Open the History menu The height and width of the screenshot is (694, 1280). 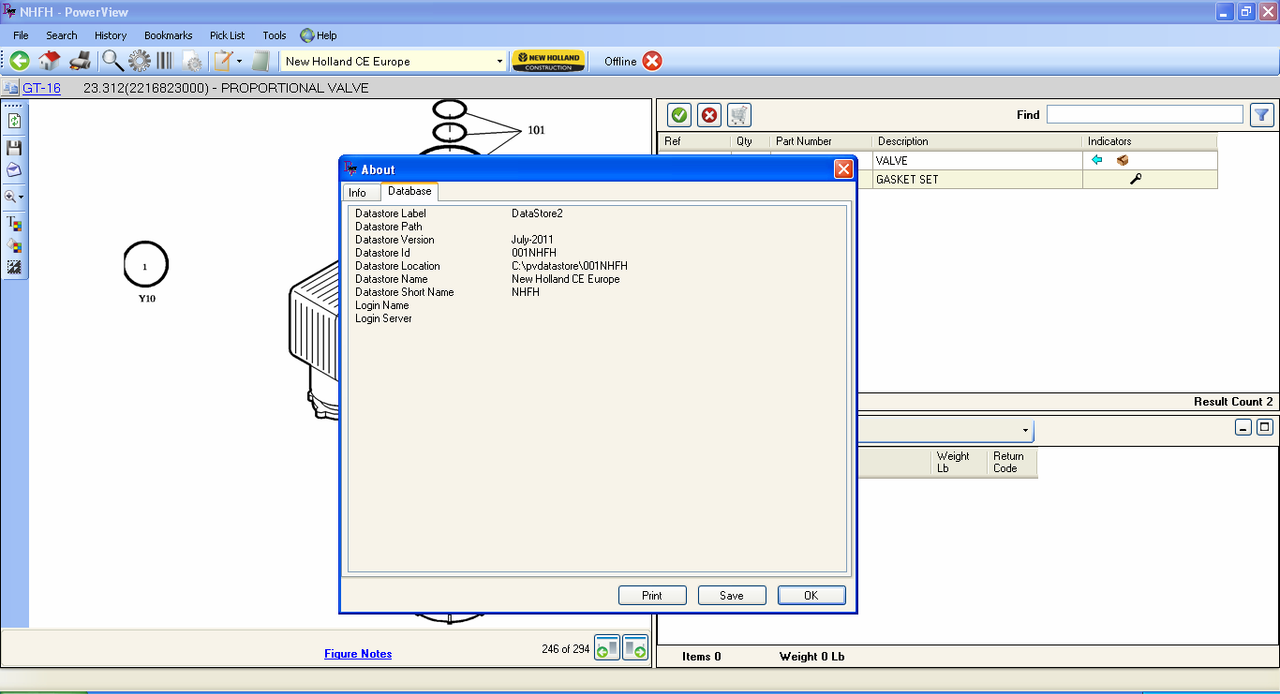pyautogui.click(x=110, y=35)
